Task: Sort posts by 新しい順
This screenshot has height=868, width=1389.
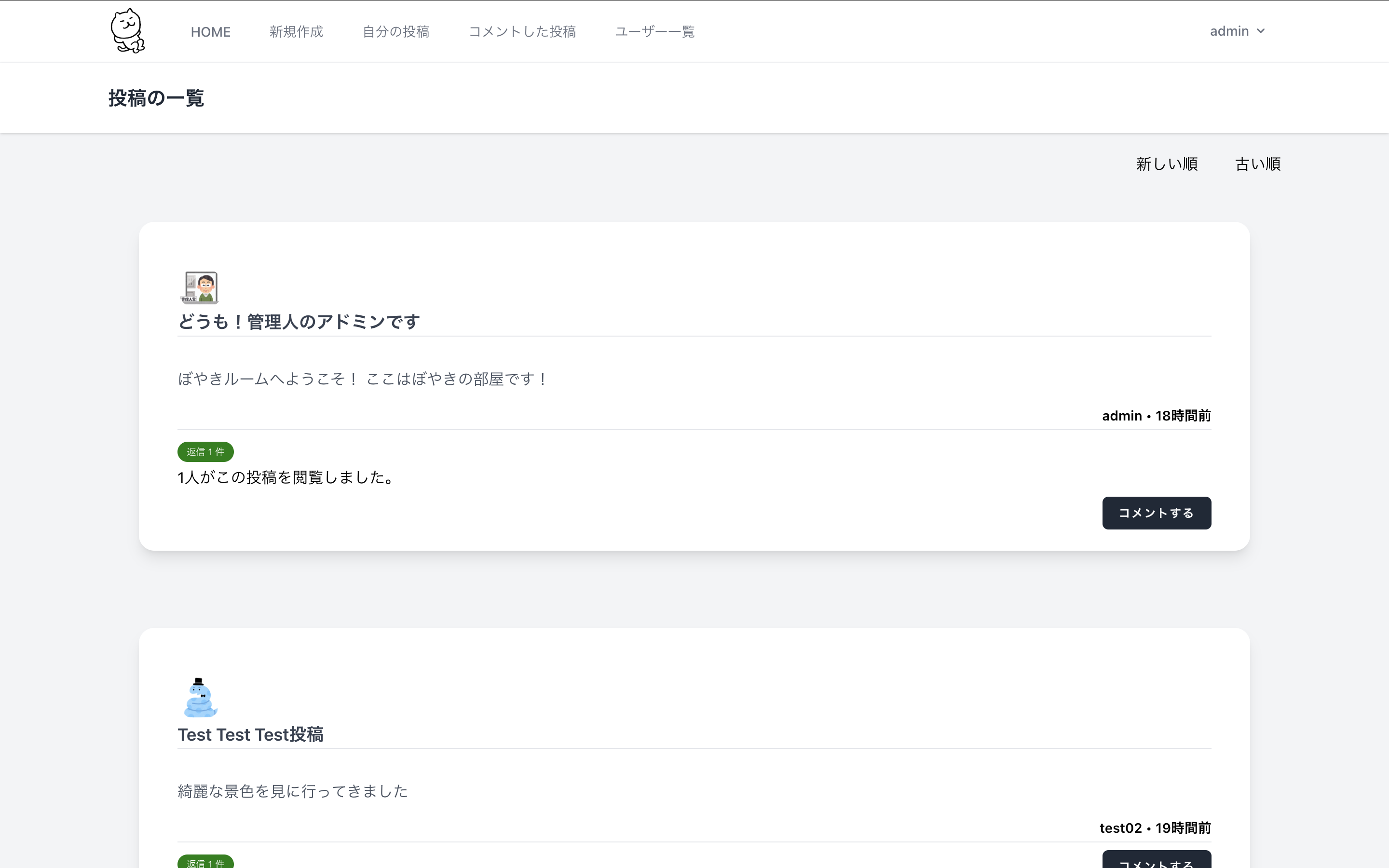Action: (1167, 164)
